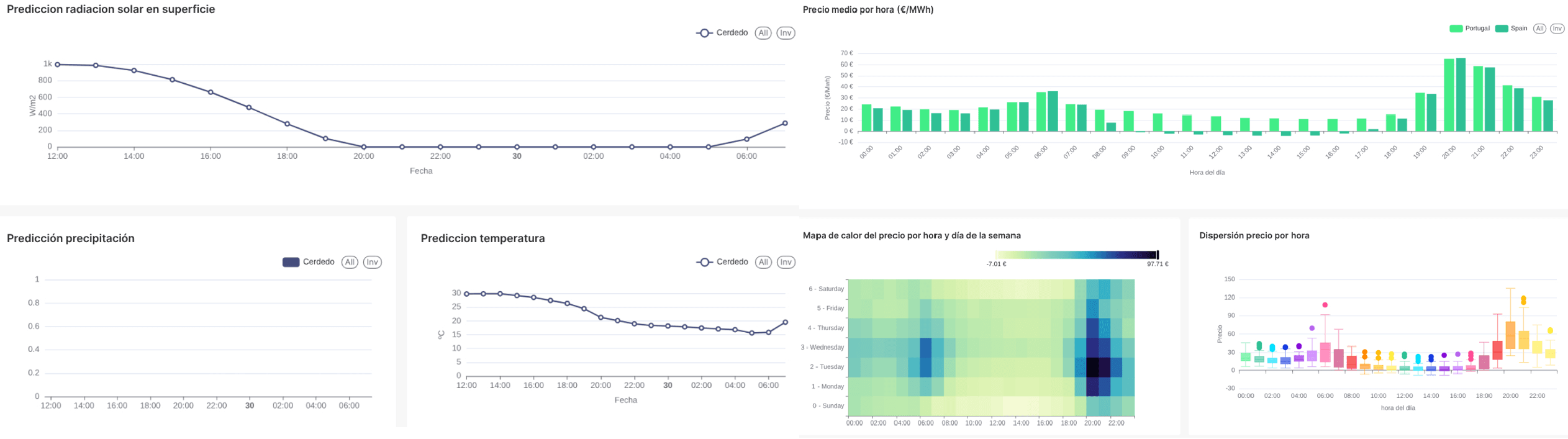The width and height of the screenshot is (1568, 439).
Task: Click 'Fecha' axis label under solar radiation chart
Action: [x=421, y=171]
